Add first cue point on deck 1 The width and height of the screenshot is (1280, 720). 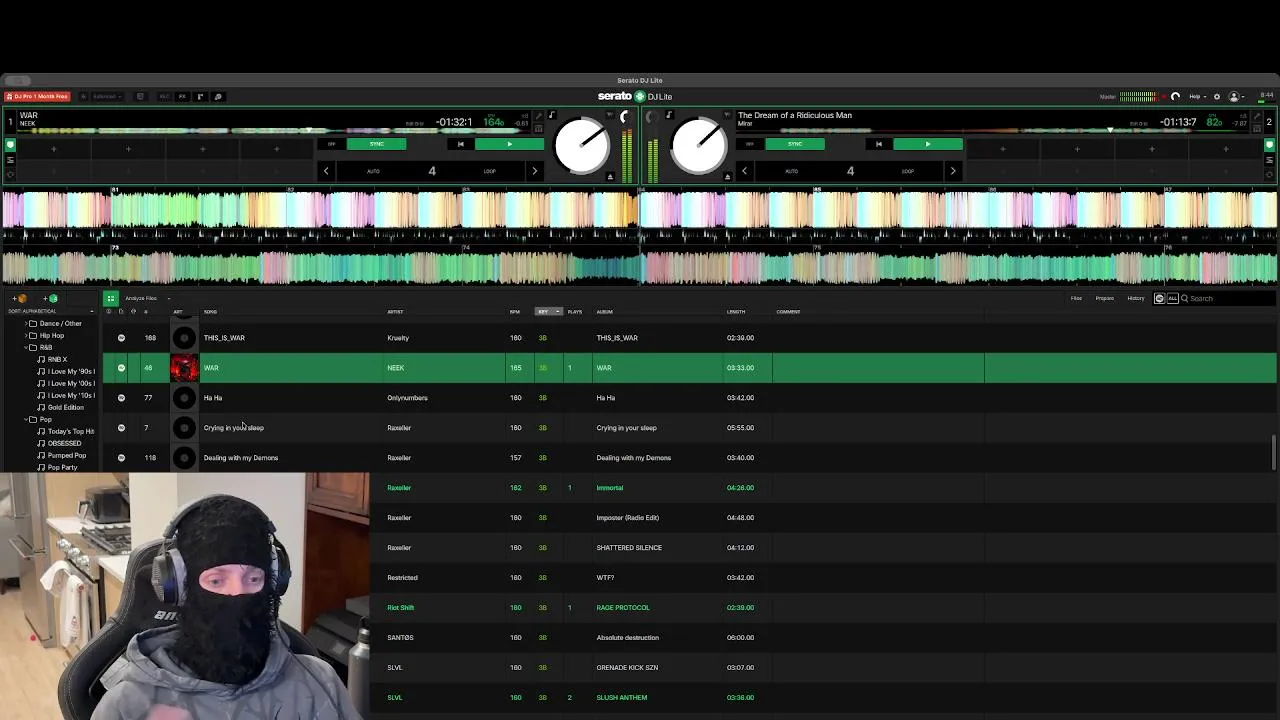[x=54, y=149]
